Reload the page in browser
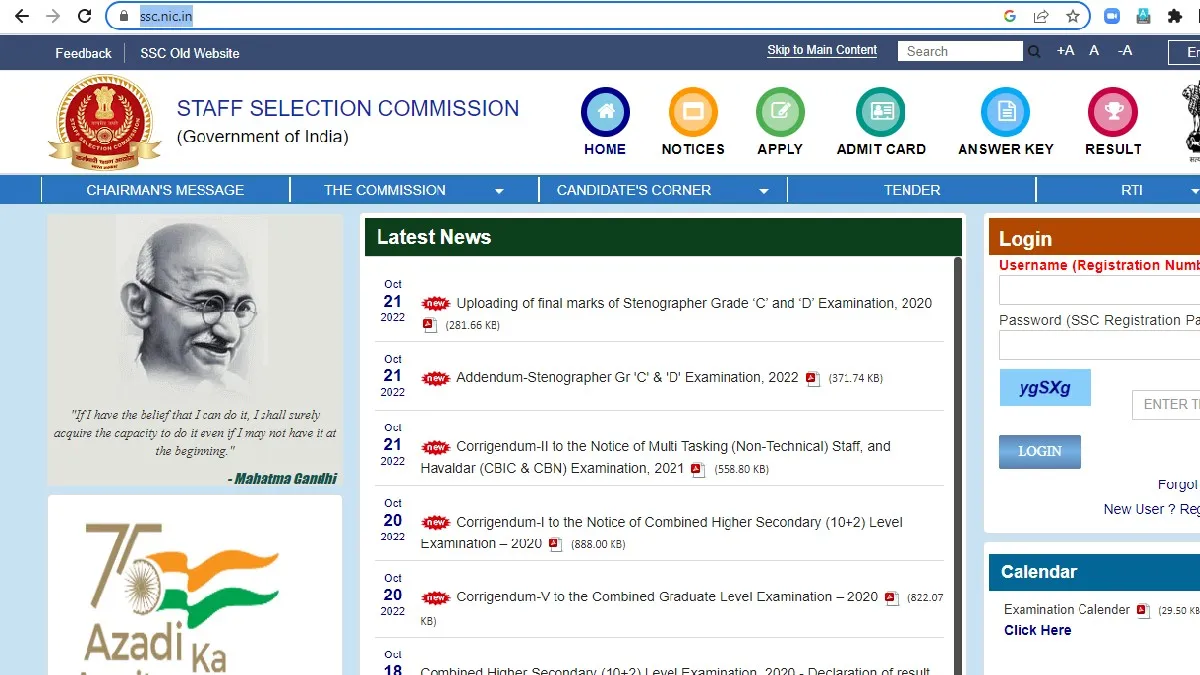 tap(85, 16)
